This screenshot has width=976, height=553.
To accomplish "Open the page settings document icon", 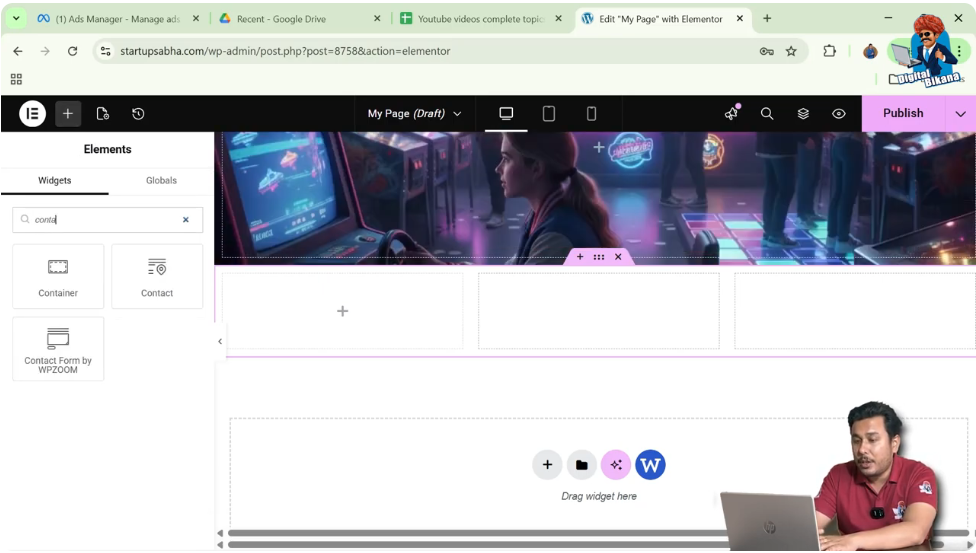I will pyautogui.click(x=103, y=114).
